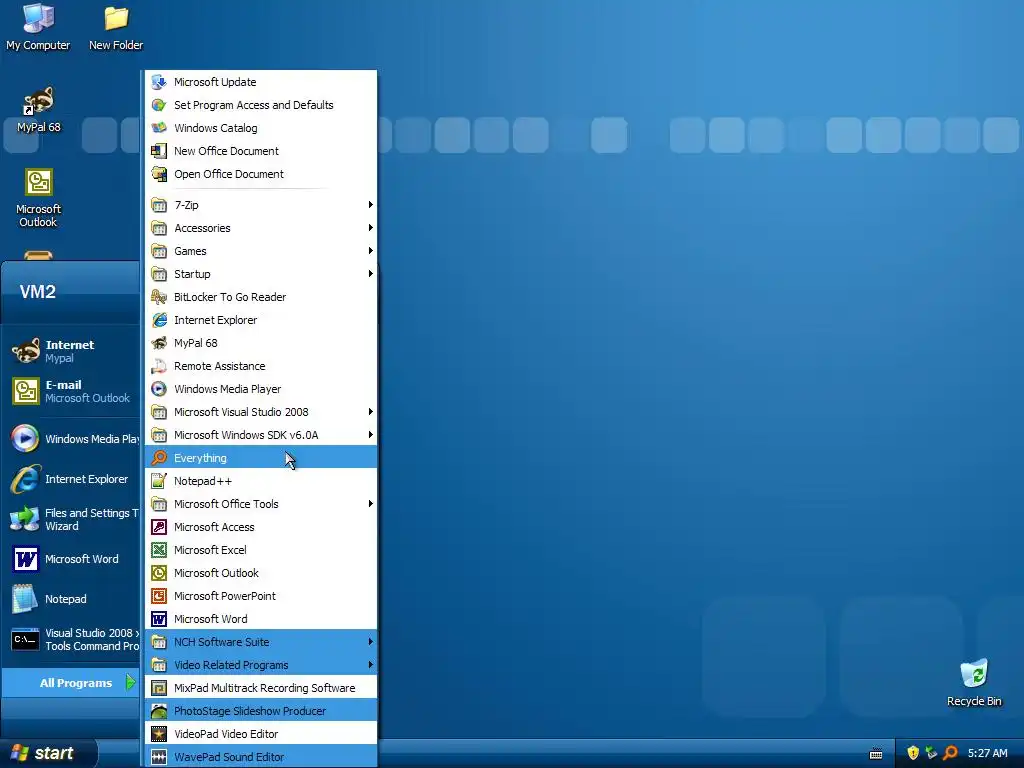
Task: Open the Games program folder
Action: tap(261, 251)
